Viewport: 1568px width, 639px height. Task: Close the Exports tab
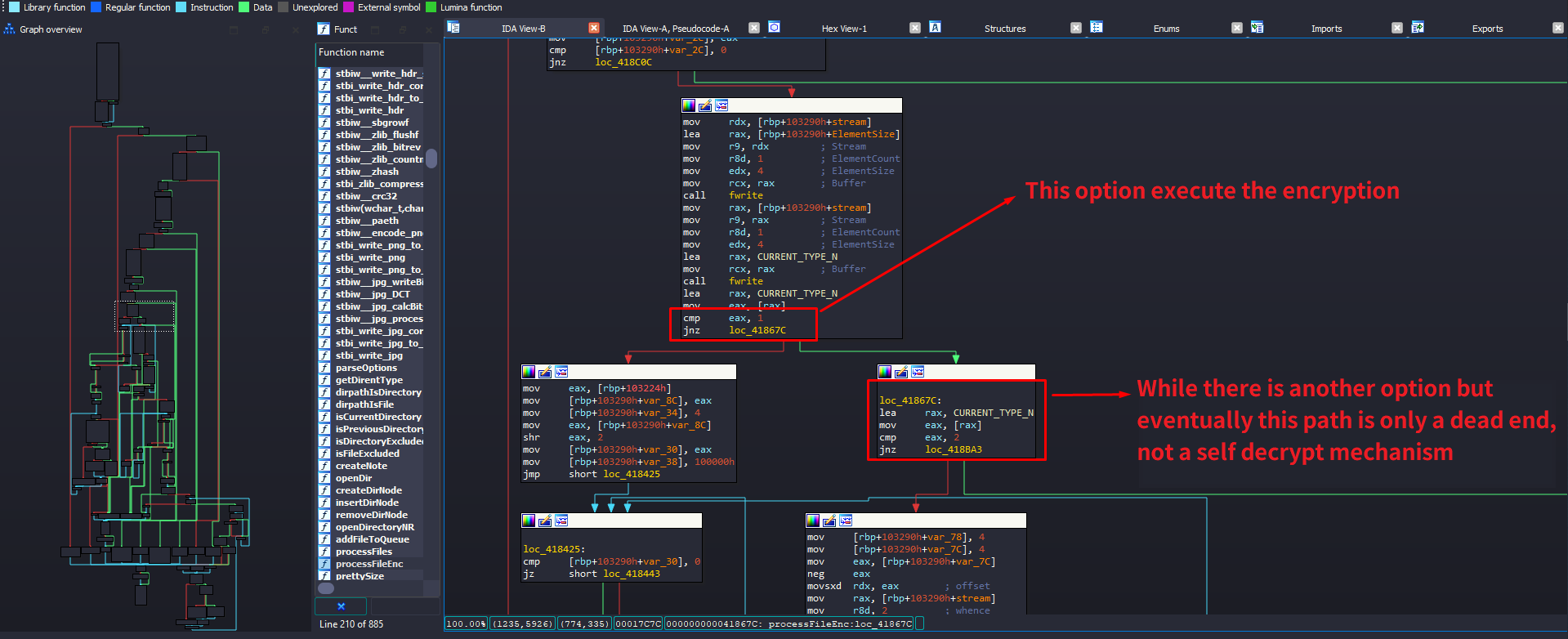(1557, 28)
